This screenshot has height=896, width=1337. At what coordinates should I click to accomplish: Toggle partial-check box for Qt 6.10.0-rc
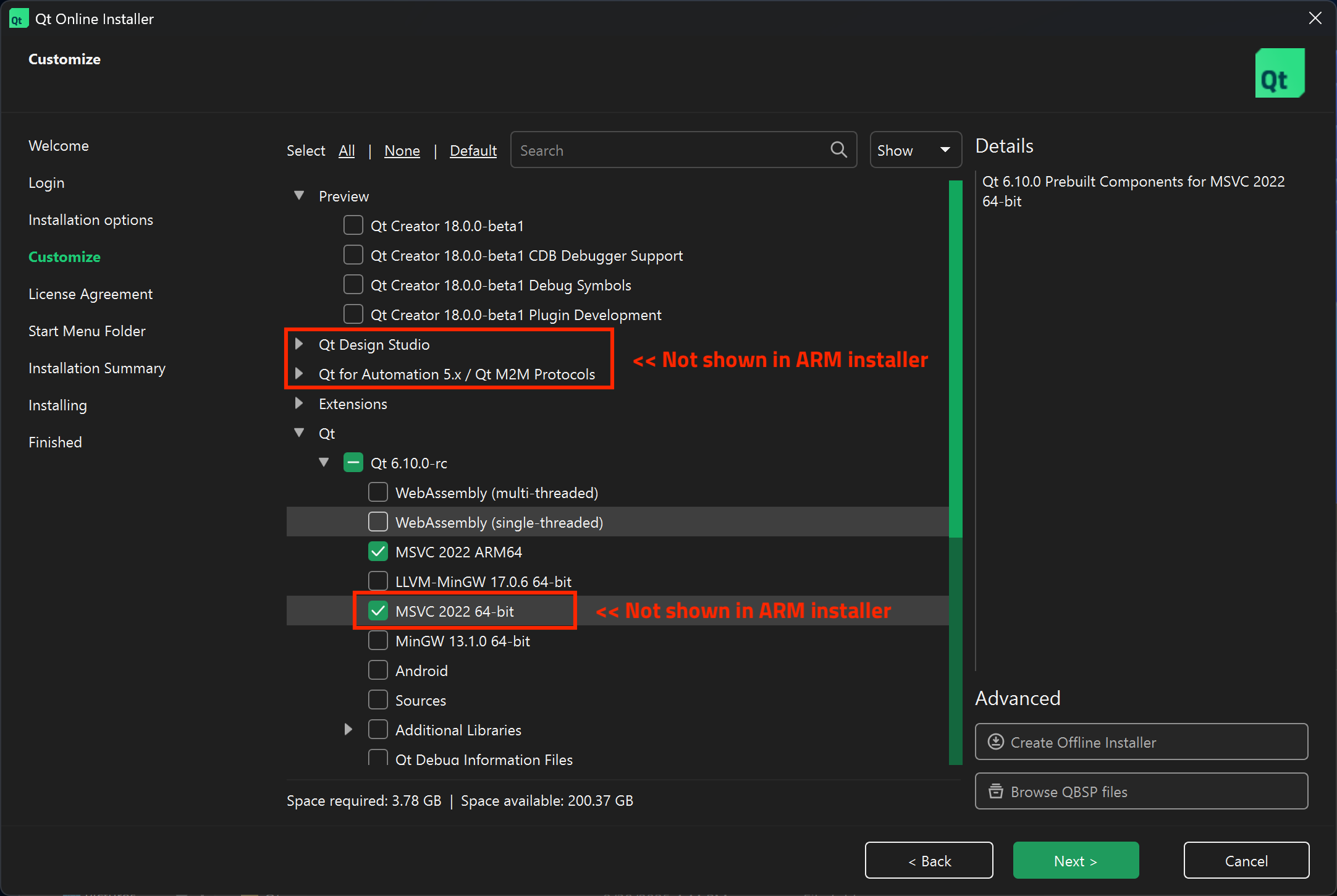click(x=353, y=462)
